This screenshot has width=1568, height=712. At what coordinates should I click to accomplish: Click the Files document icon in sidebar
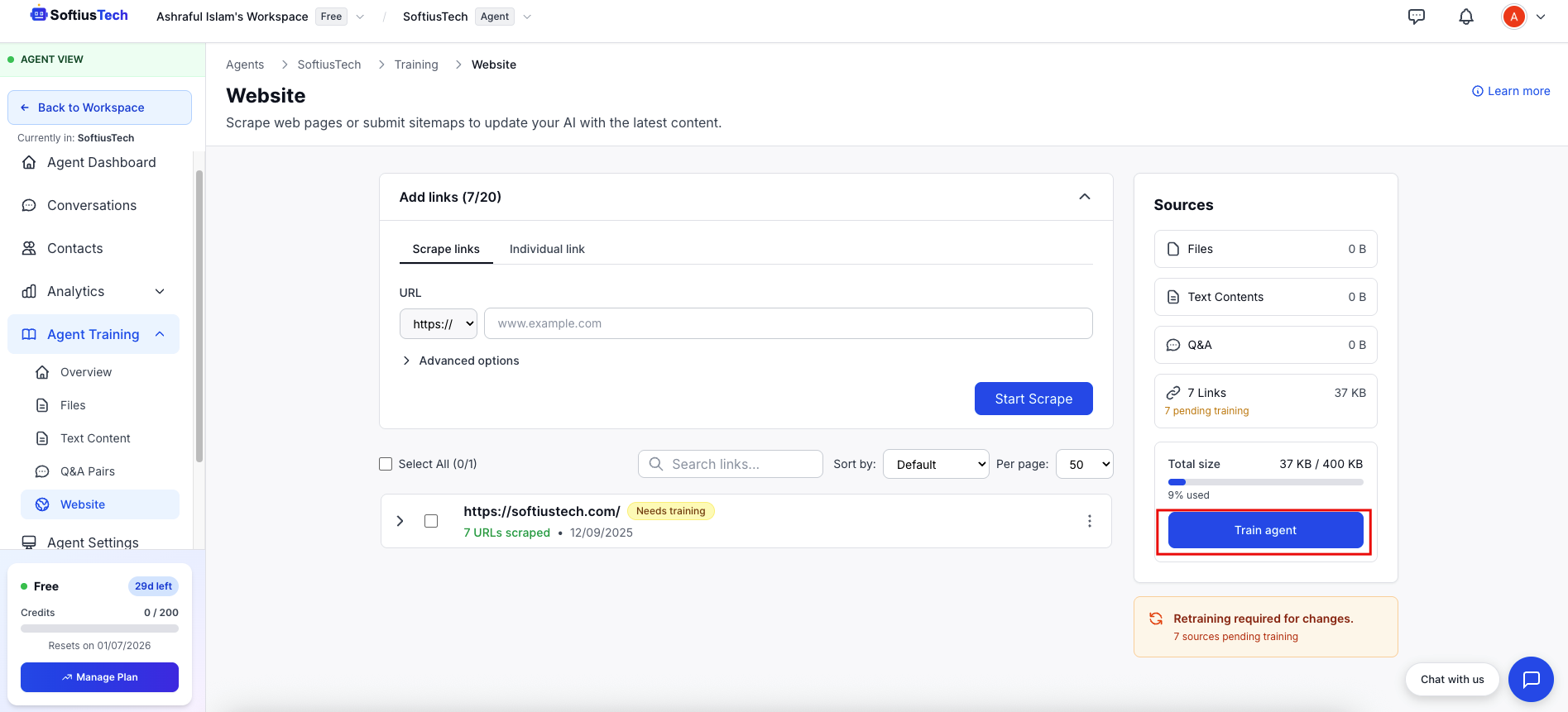42,405
